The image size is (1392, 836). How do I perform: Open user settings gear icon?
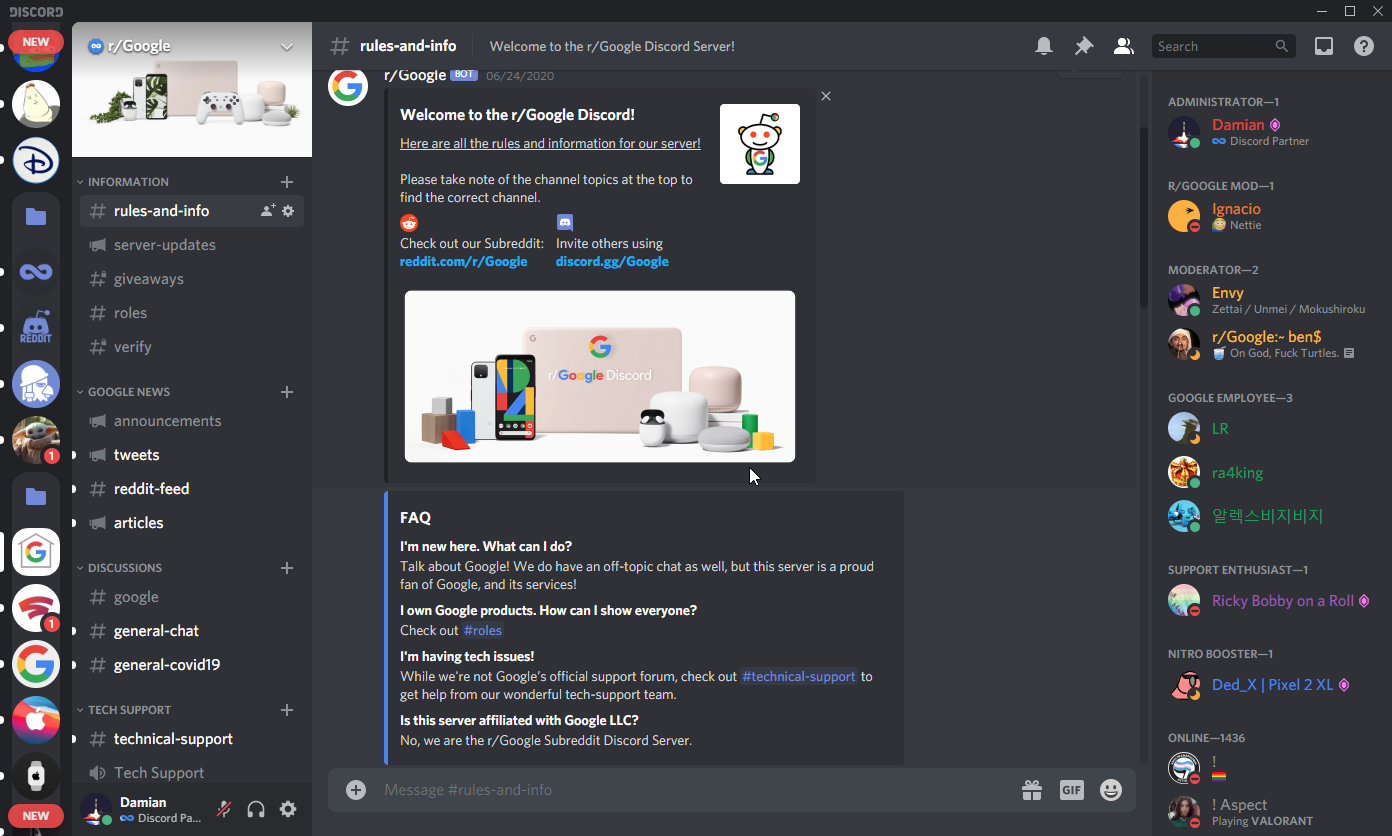pyautogui.click(x=288, y=809)
